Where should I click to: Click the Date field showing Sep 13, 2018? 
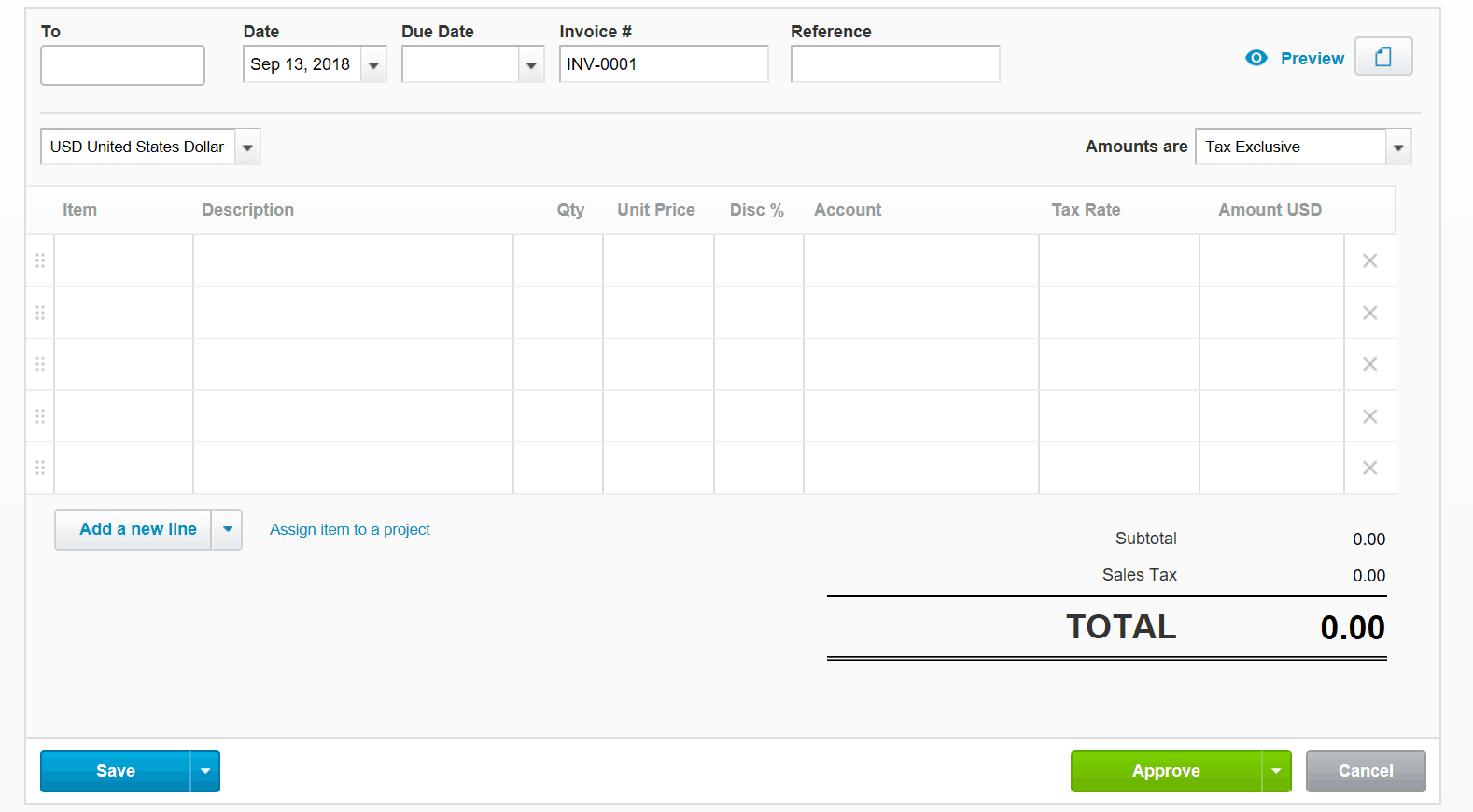pos(302,64)
